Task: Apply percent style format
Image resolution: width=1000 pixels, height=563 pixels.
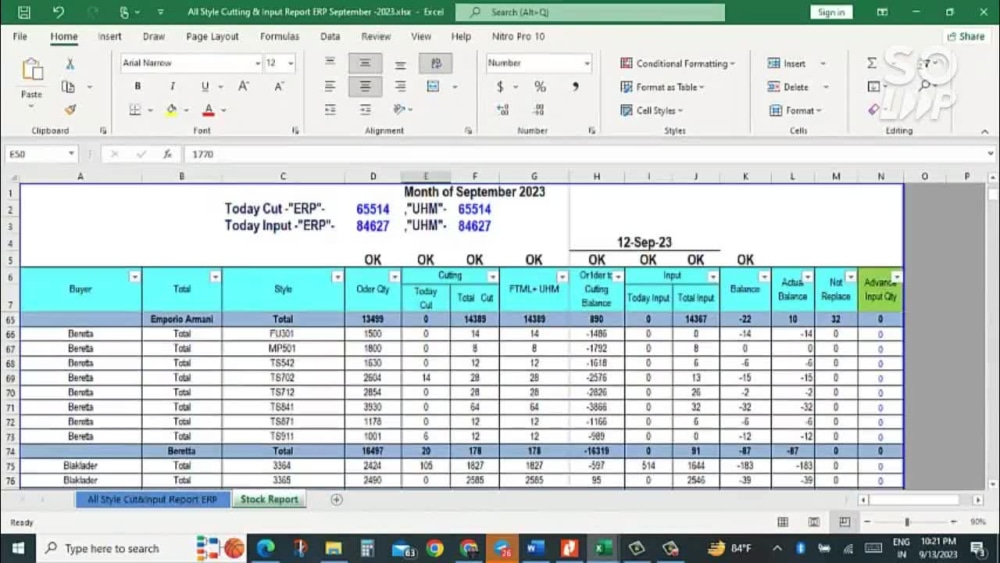Action: (540, 86)
